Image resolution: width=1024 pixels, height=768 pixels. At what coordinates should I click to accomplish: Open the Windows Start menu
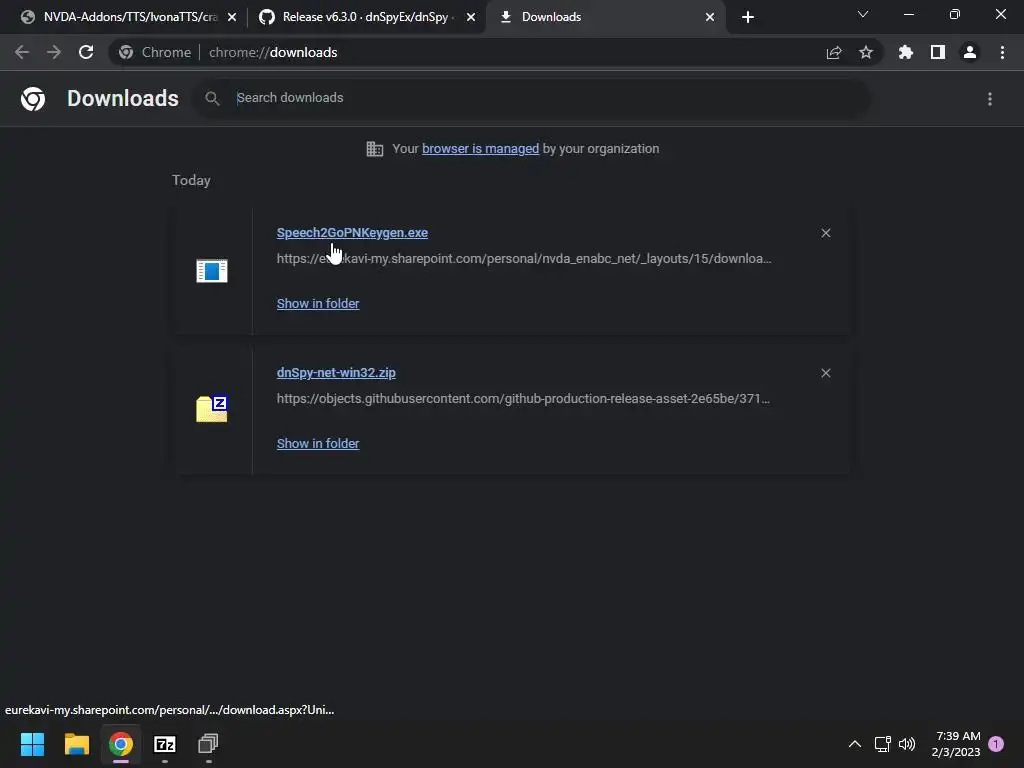point(33,744)
